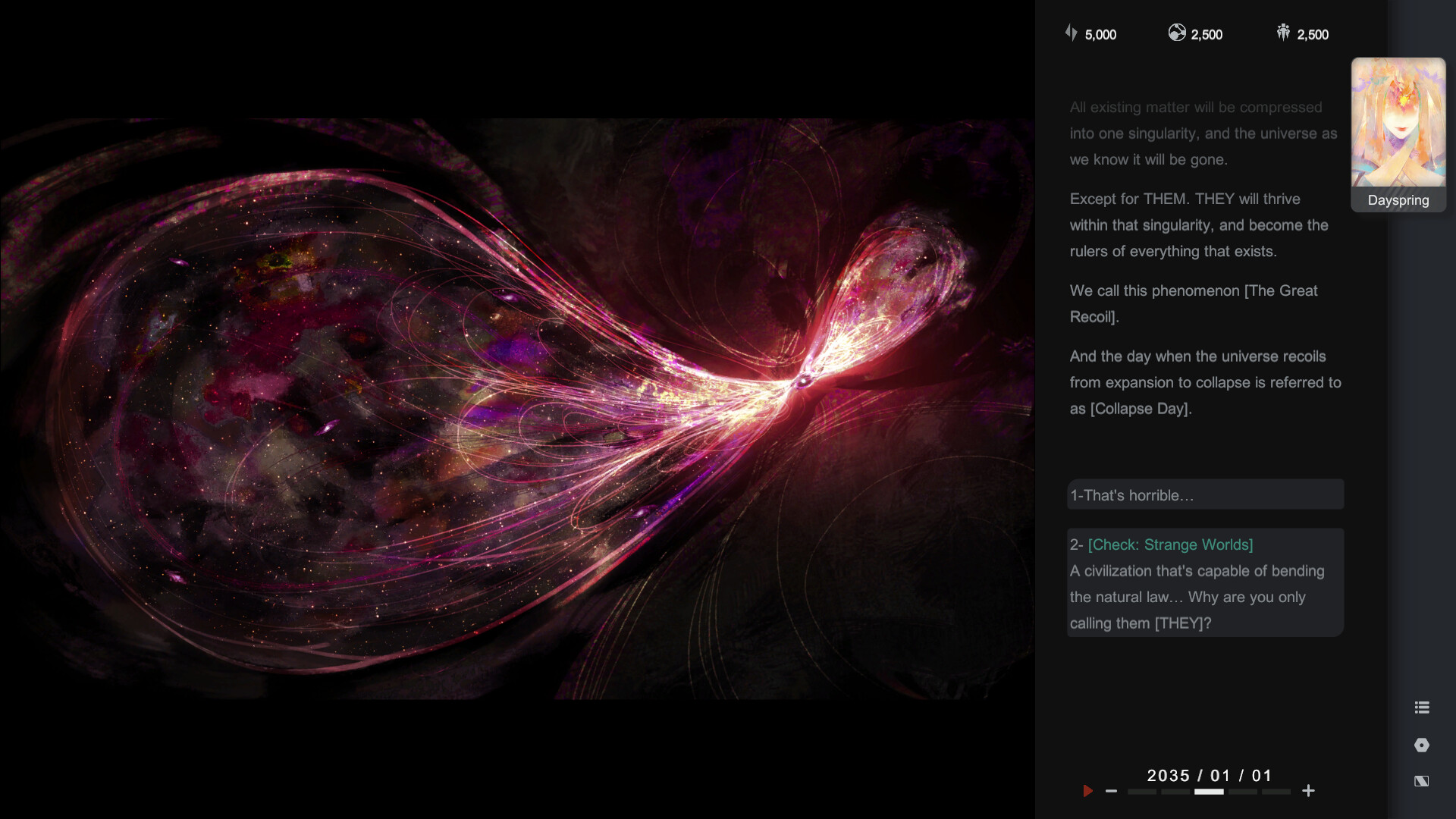Click the Dayspring name label
Screen dimensions: 1456x819
(1398, 200)
